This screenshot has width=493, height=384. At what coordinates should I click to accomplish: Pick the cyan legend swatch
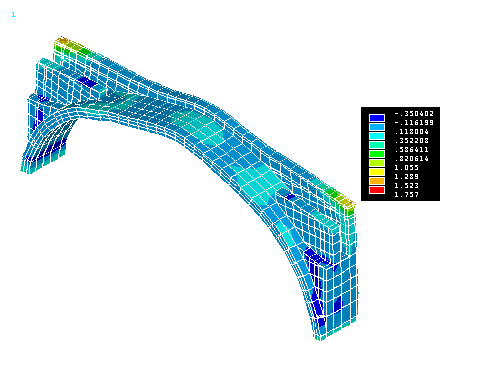click(377, 136)
